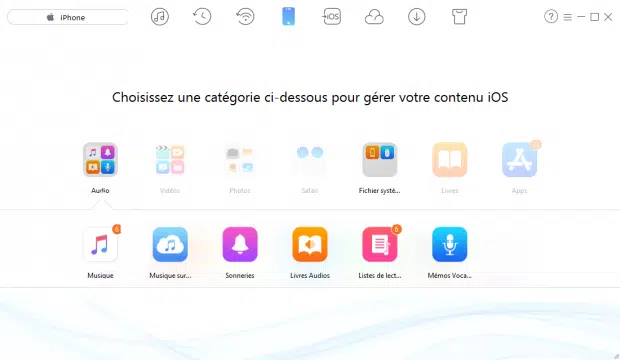The image size is (620, 360).
Task: Open the media downloader arrow icon
Action: 417,17
